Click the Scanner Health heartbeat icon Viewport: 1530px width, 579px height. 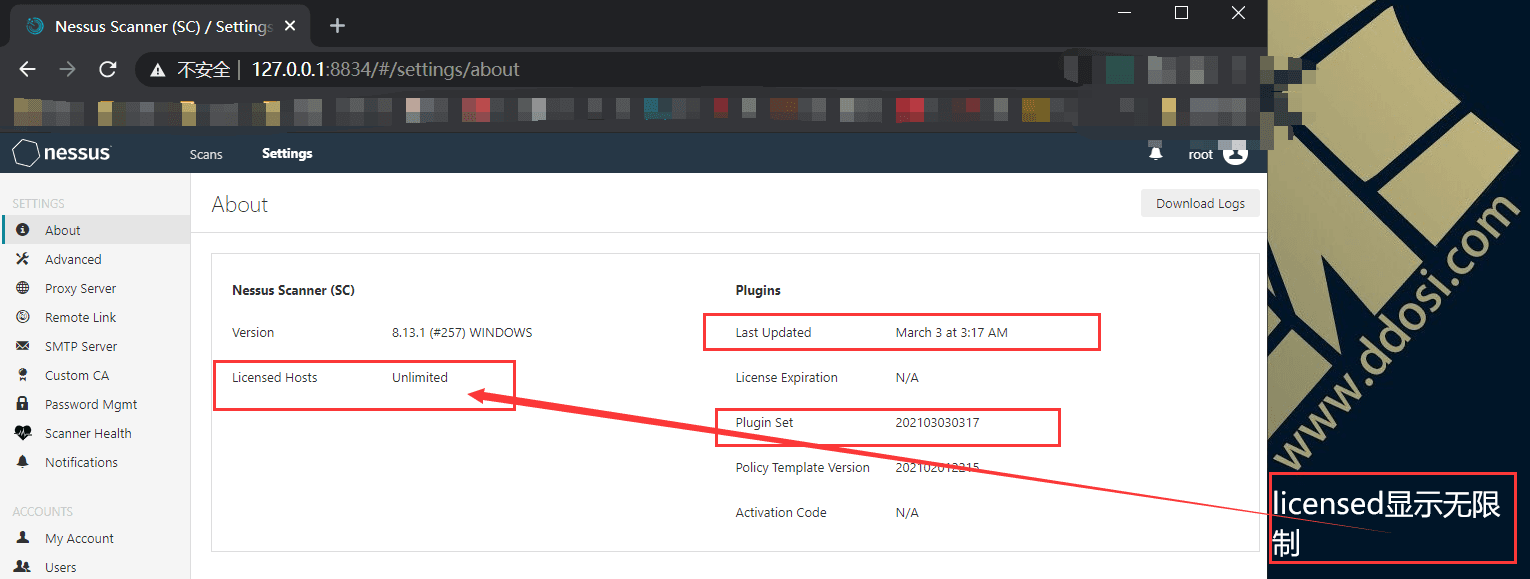(x=23, y=433)
